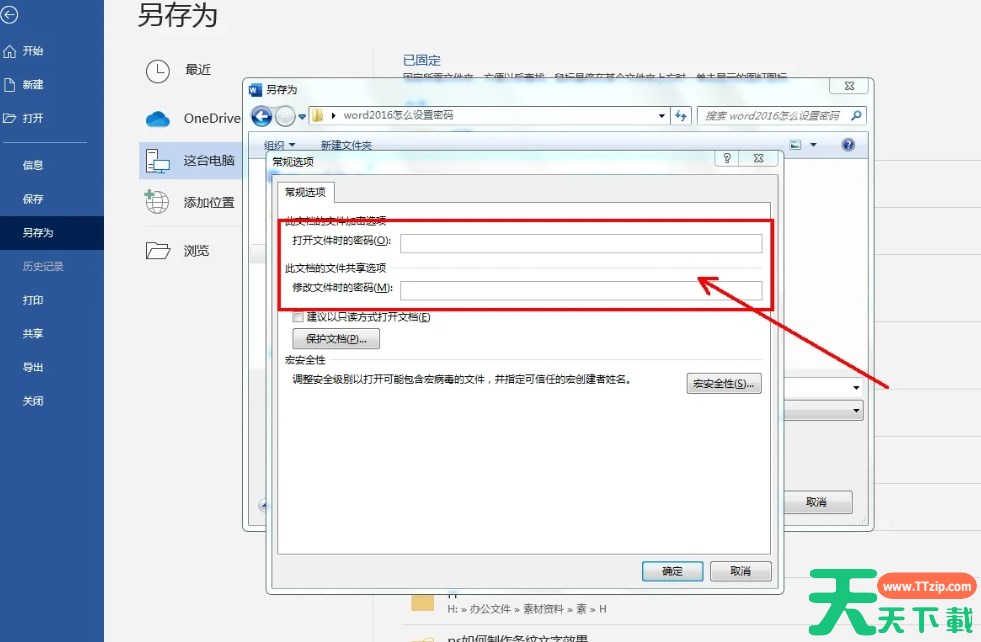
Task: Click the blue Back button in Save As dialog
Action: click(262, 116)
